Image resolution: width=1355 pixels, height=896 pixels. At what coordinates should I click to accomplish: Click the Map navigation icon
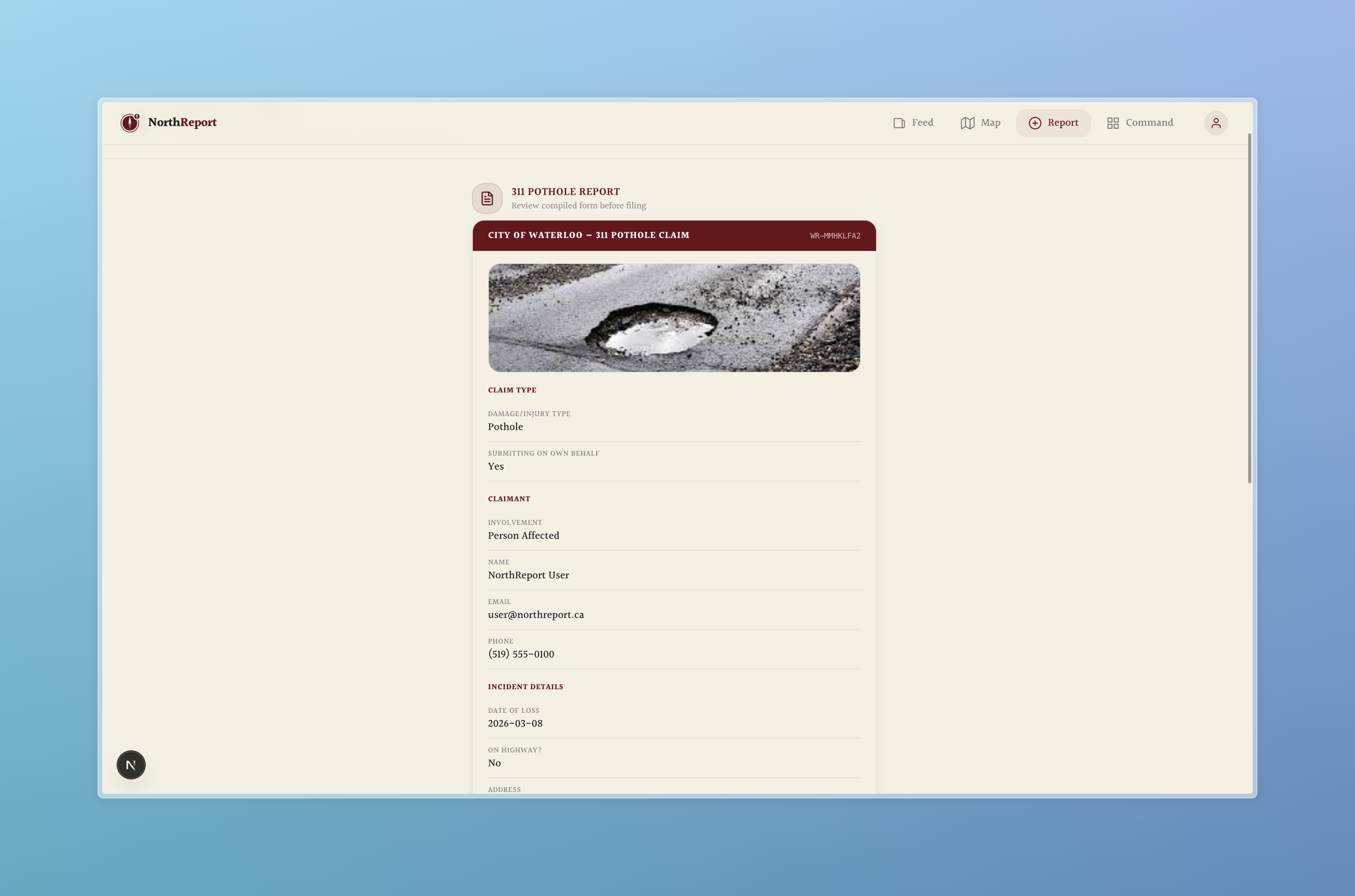967,123
